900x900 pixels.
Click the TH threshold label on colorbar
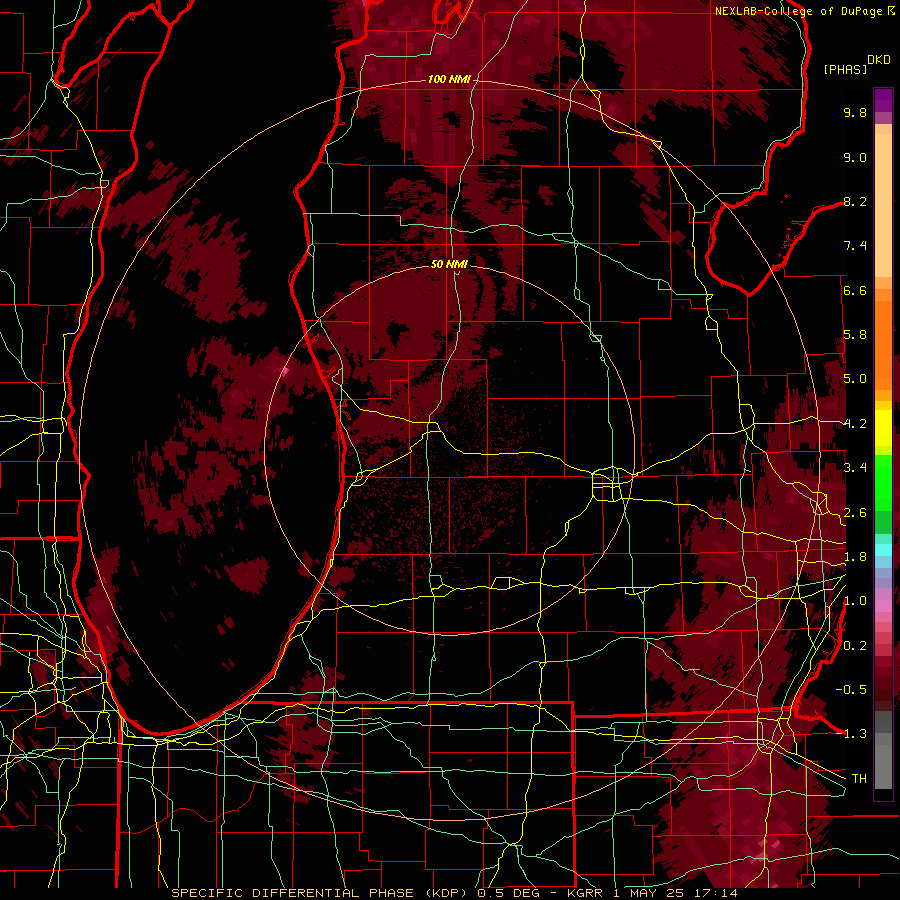[859, 778]
